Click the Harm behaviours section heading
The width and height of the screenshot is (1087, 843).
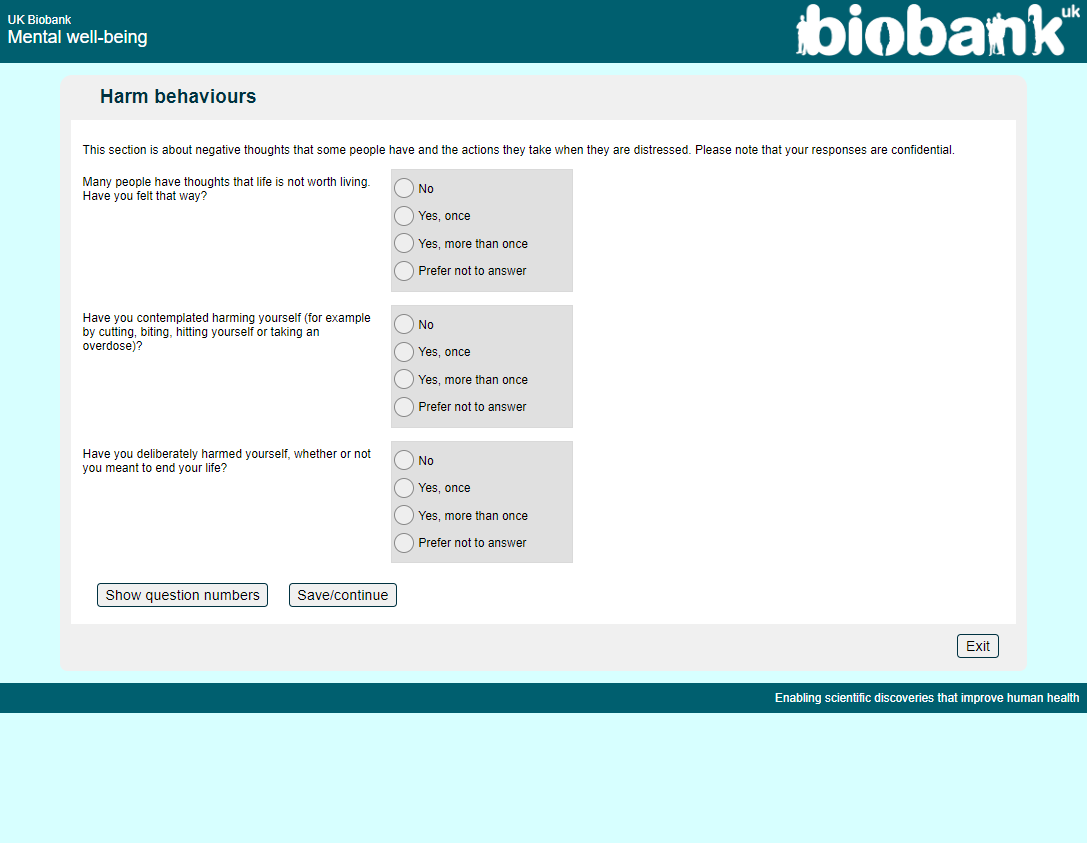178,97
